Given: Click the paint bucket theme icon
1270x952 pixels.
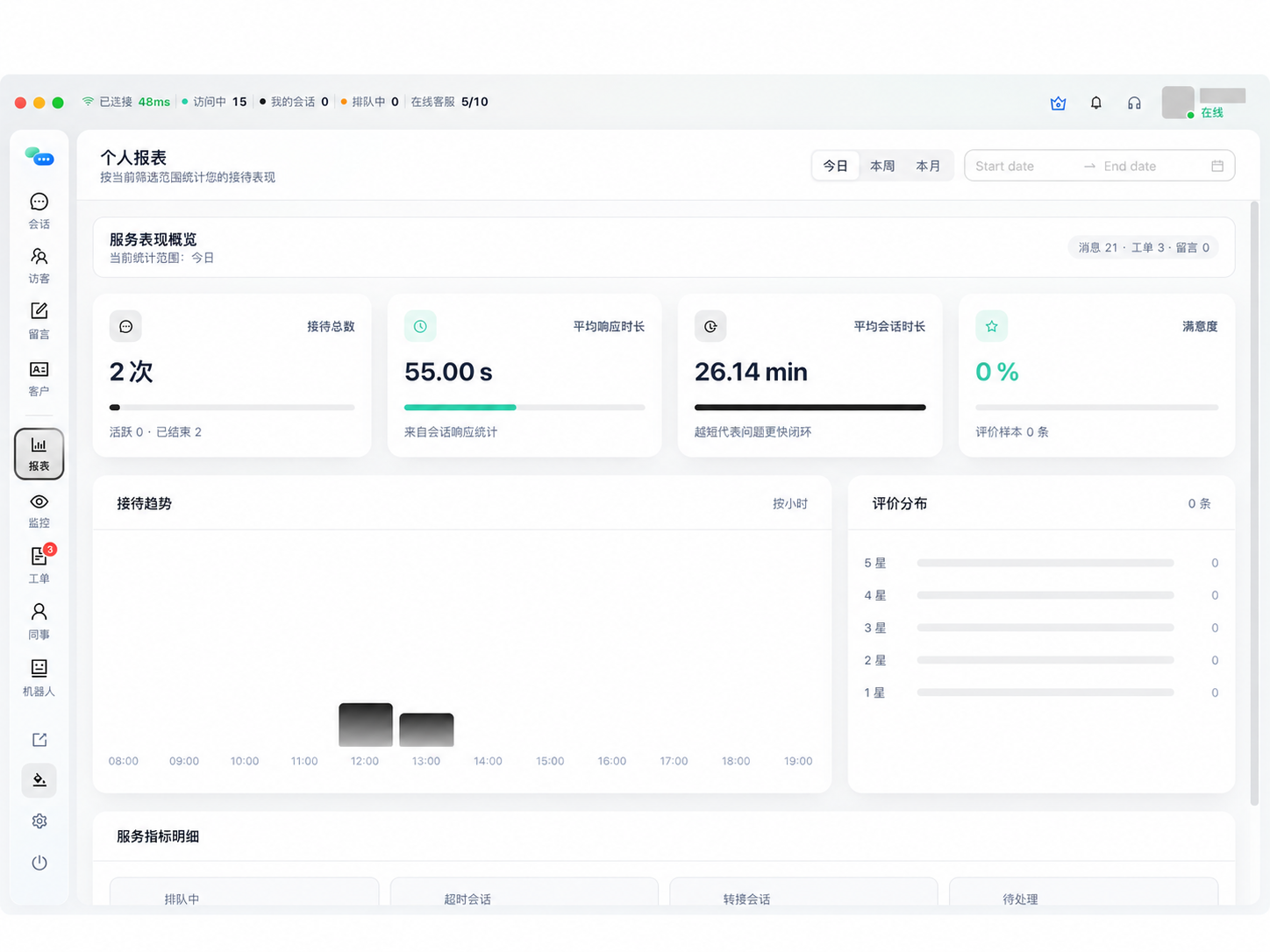Looking at the screenshot, I should click(39, 780).
